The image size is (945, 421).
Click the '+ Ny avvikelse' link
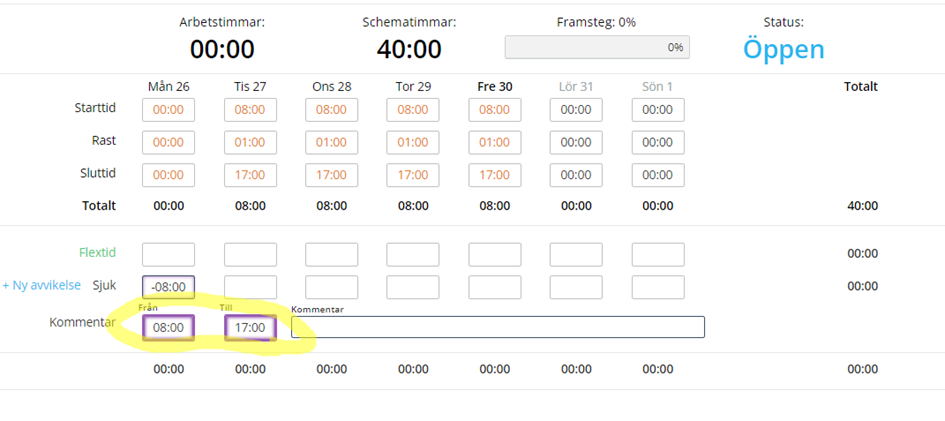click(x=41, y=285)
